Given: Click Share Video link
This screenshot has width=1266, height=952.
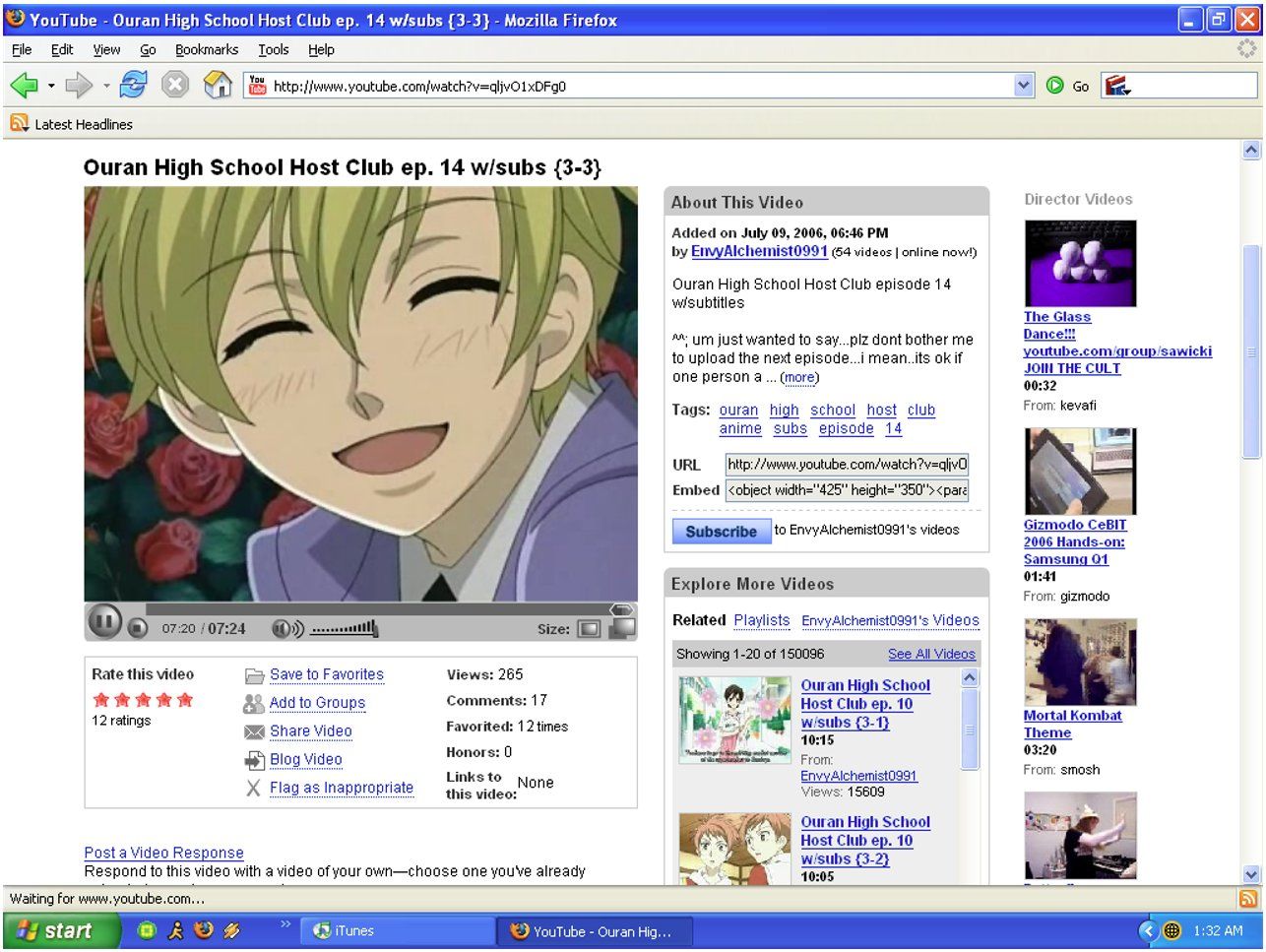Looking at the screenshot, I should (310, 730).
